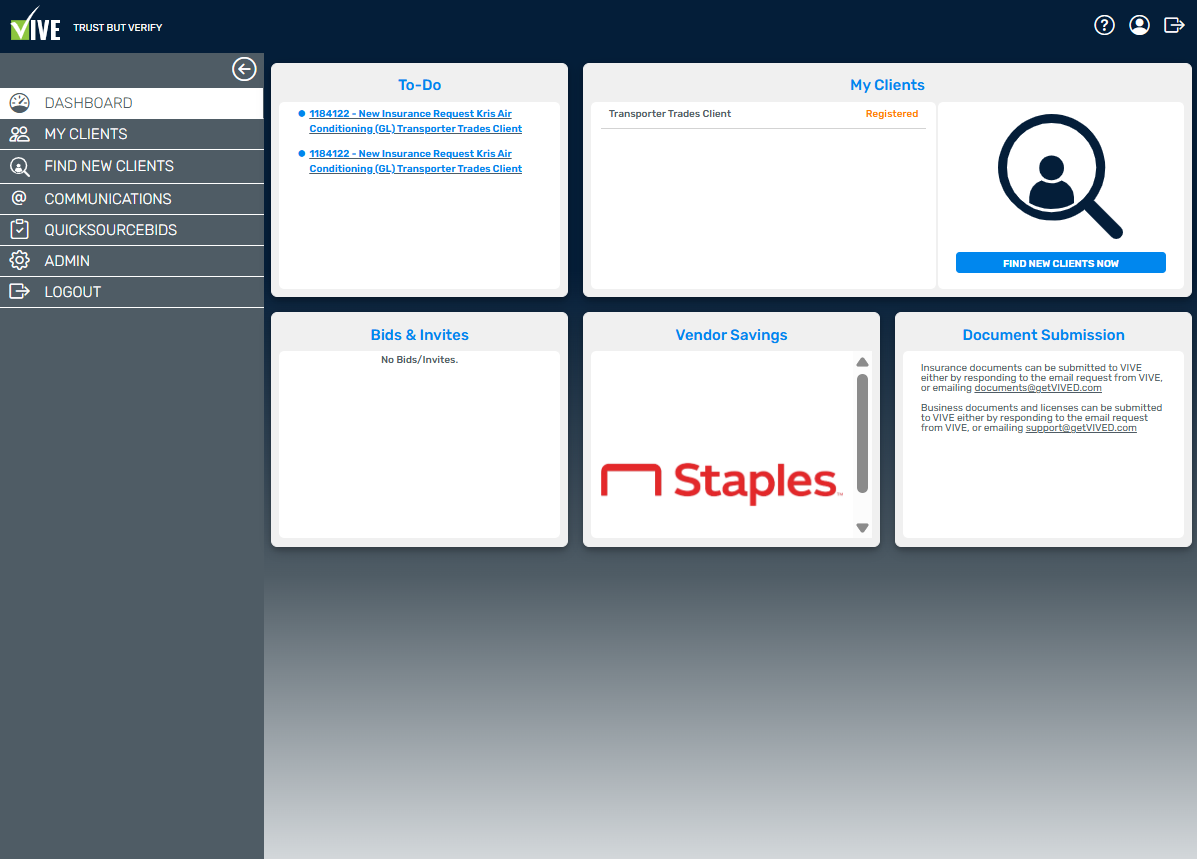Open the help question mark icon

[x=1104, y=25]
